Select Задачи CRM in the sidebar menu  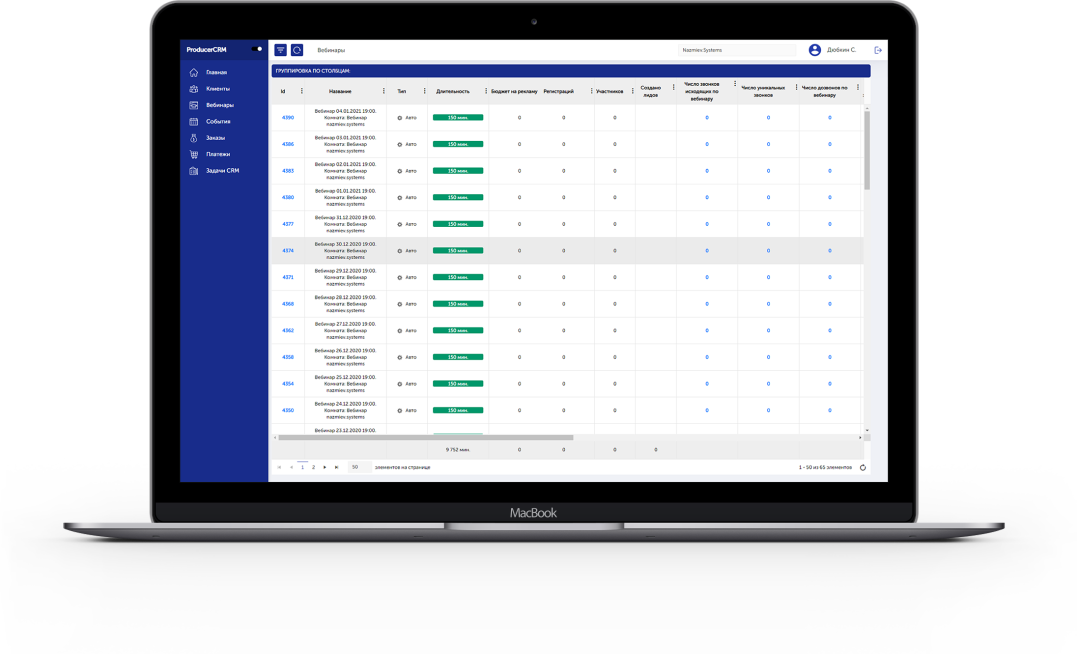223,171
